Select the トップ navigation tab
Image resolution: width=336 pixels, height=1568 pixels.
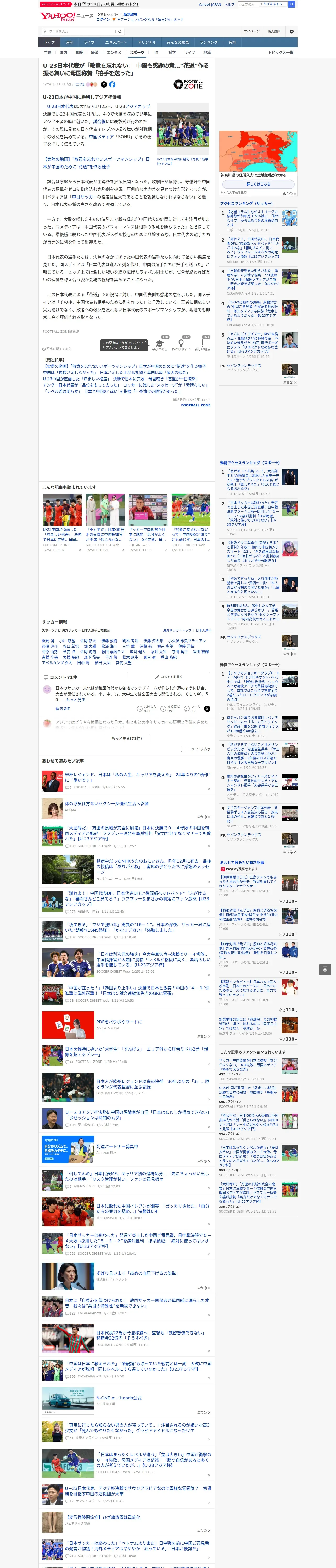(x=49, y=42)
